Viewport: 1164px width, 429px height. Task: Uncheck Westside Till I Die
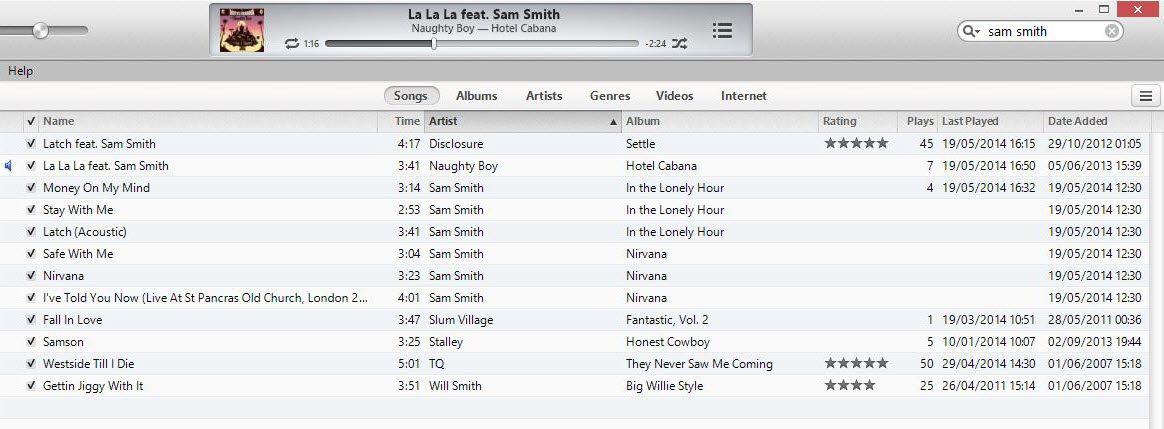pos(30,364)
